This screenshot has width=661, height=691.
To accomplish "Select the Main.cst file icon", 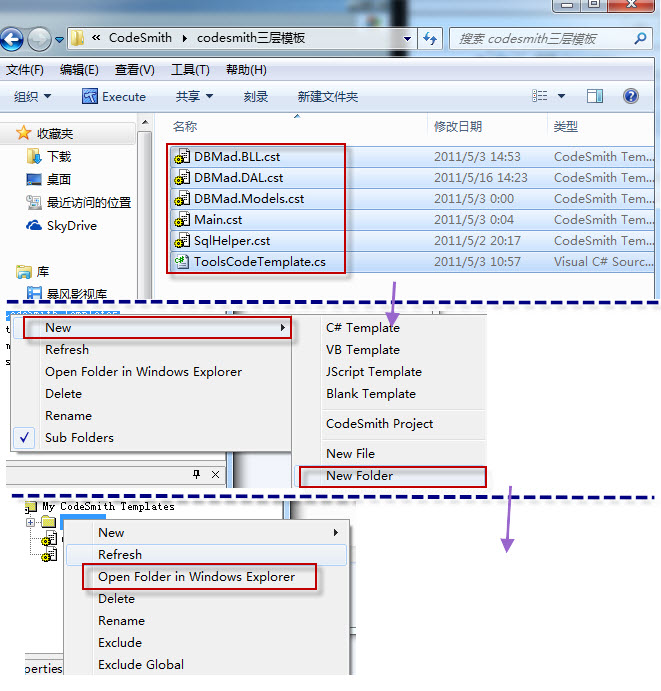I will tap(182, 220).
